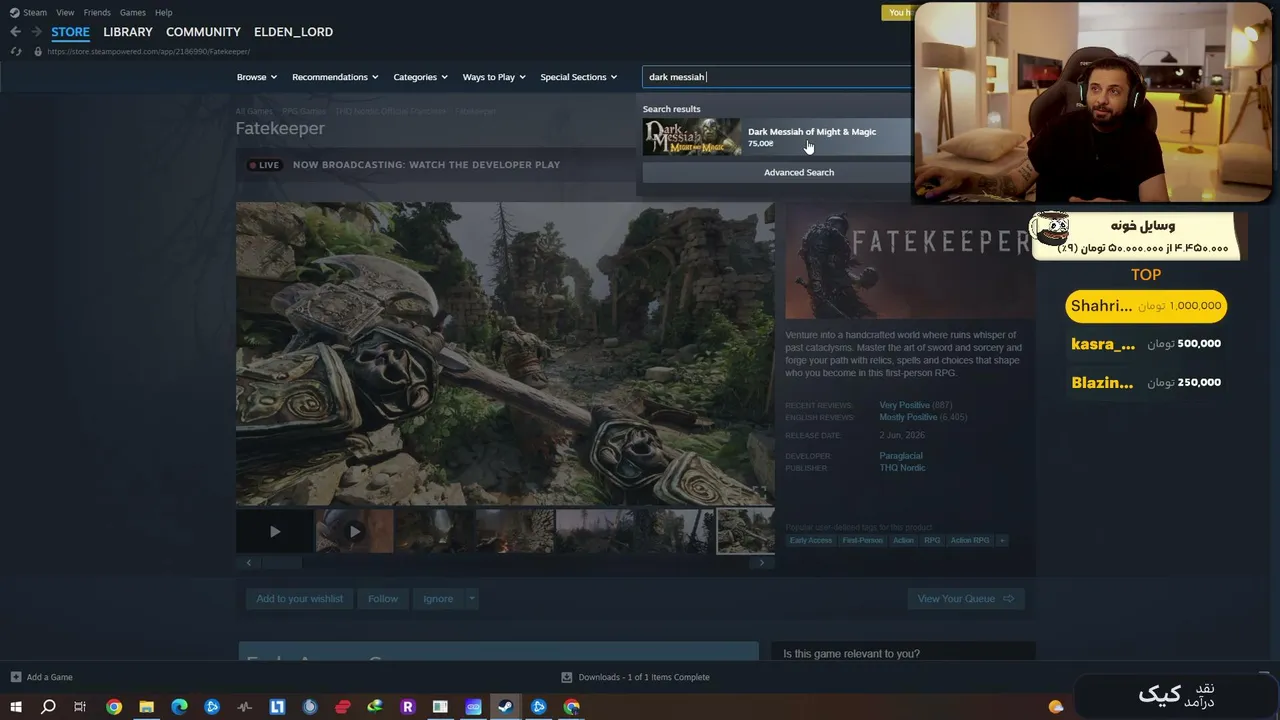Click the Action RPG tag

tap(969, 541)
